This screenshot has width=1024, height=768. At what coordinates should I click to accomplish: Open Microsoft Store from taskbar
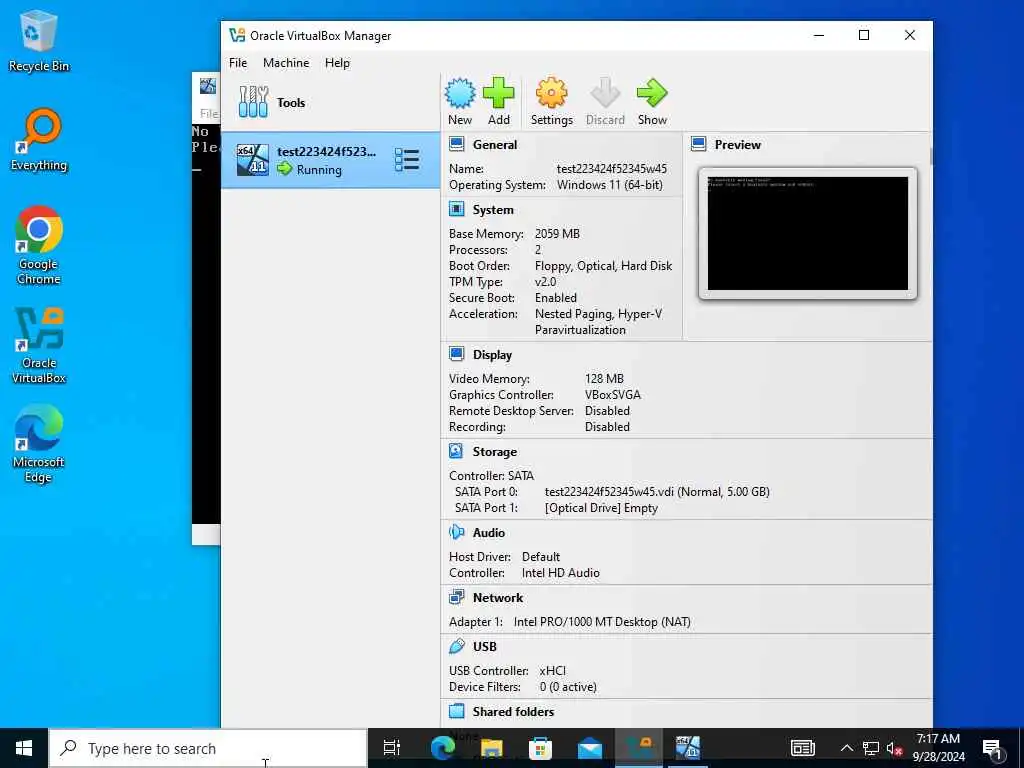(x=540, y=748)
